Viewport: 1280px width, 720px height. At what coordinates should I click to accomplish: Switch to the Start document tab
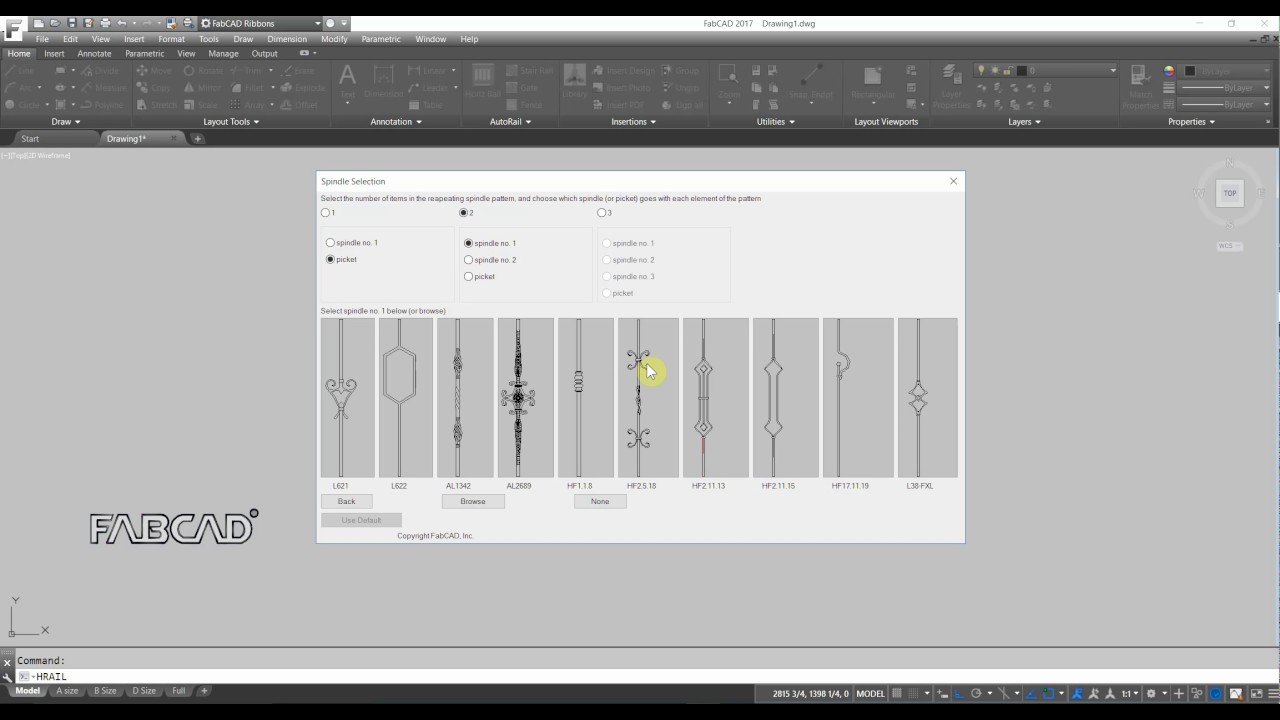(30, 139)
